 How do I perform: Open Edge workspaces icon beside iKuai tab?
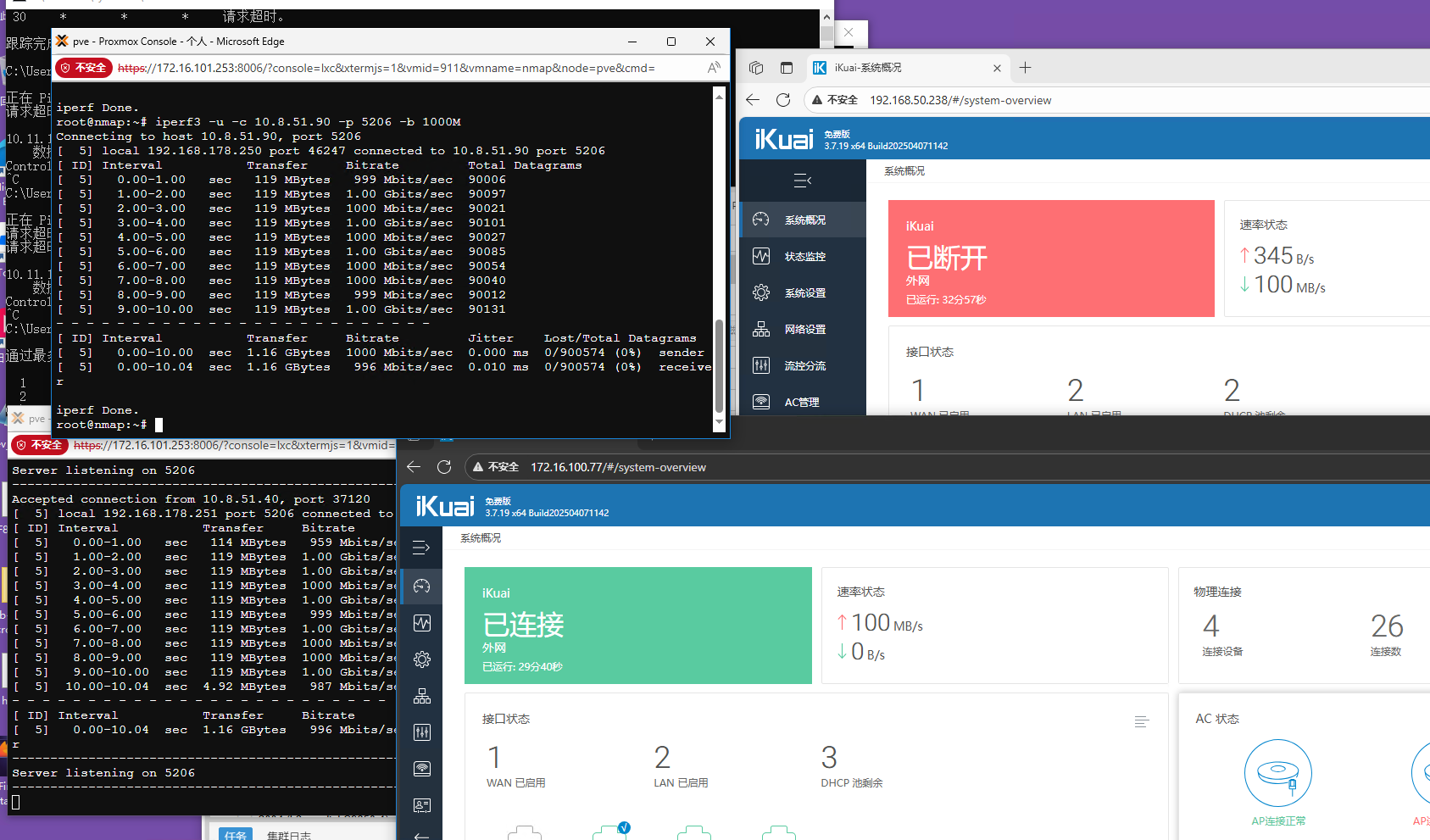[756, 68]
